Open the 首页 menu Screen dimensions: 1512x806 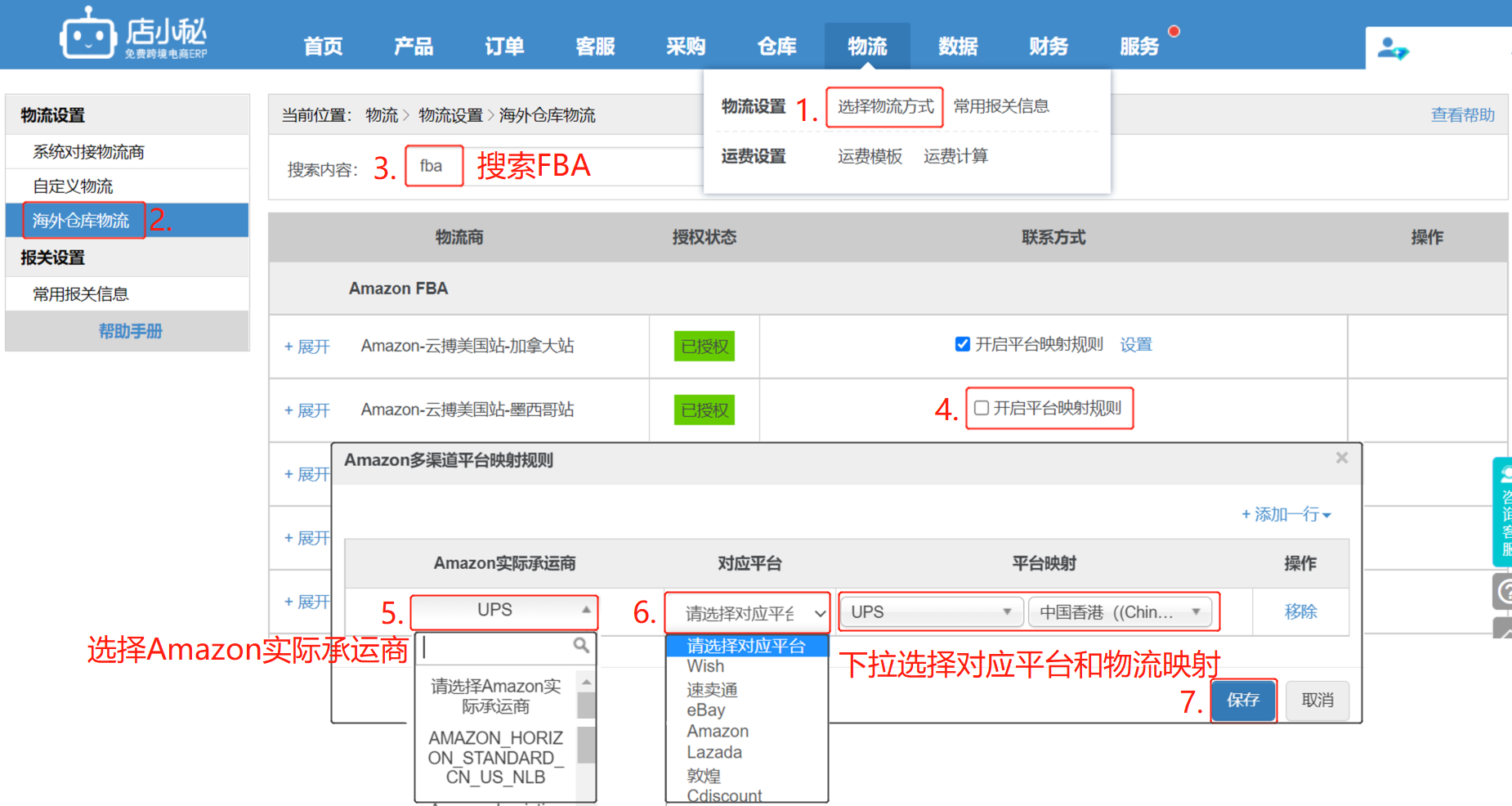[323, 47]
